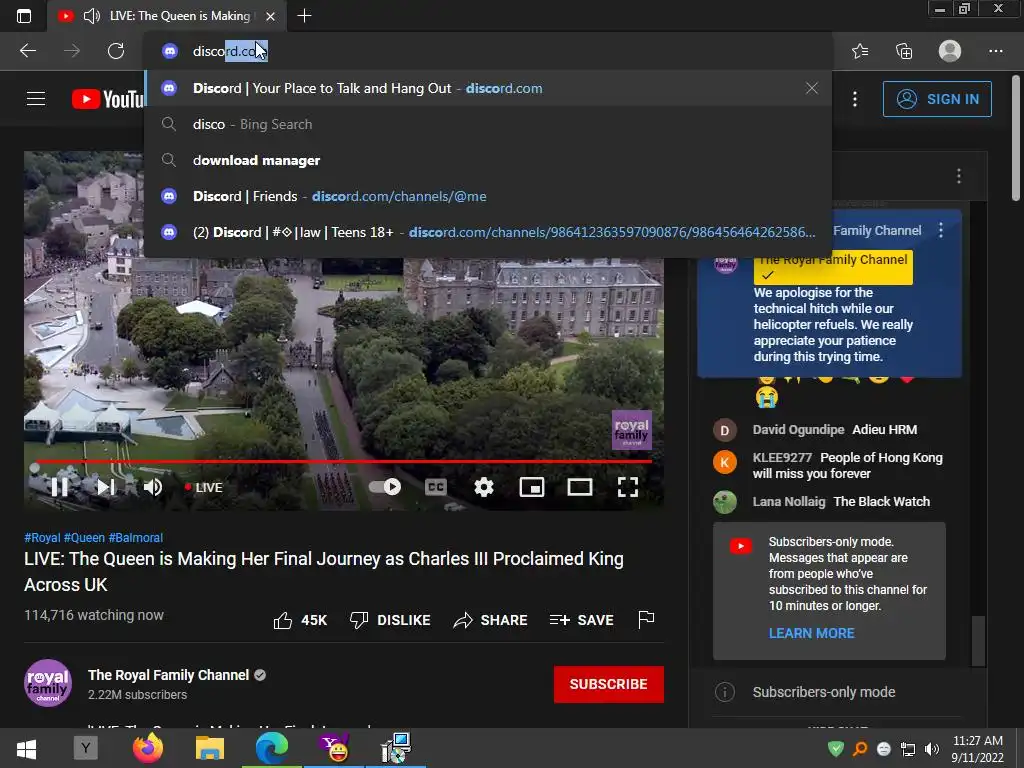1024x768 pixels.
Task: Open the Discord Friends suggestion
Action: coord(488,196)
